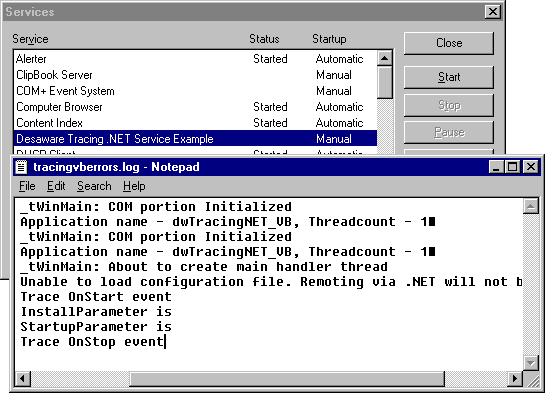Viewport: 545px width, 393px height.
Task: Minimize the Notepad window
Action: [496, 167]
